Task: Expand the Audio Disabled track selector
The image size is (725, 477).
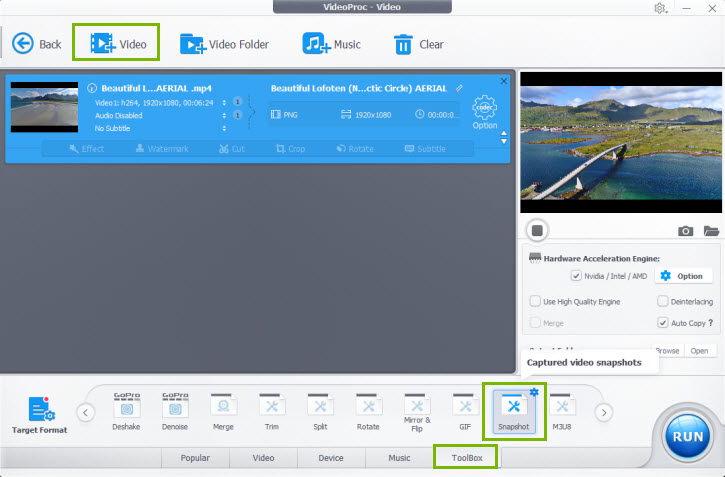Action: (x=224, y=116)
